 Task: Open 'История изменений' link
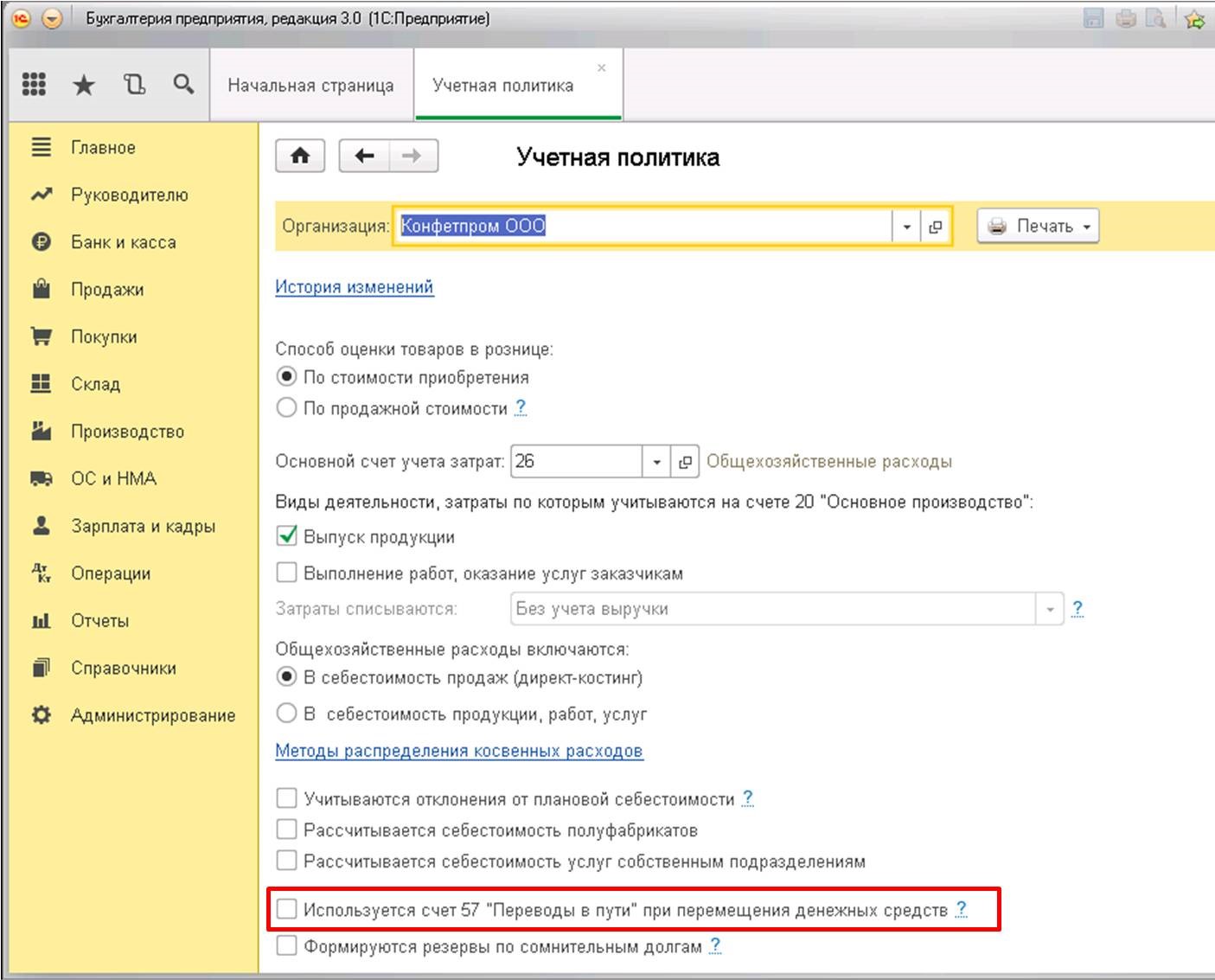coord(354,287)
